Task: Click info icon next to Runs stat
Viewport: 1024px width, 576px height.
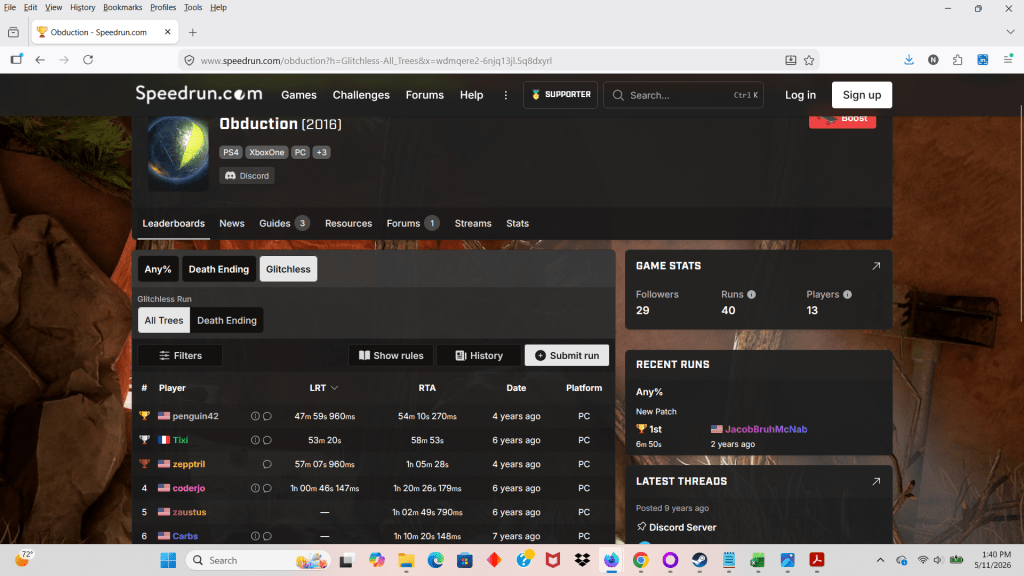Action: pos(752,295)
